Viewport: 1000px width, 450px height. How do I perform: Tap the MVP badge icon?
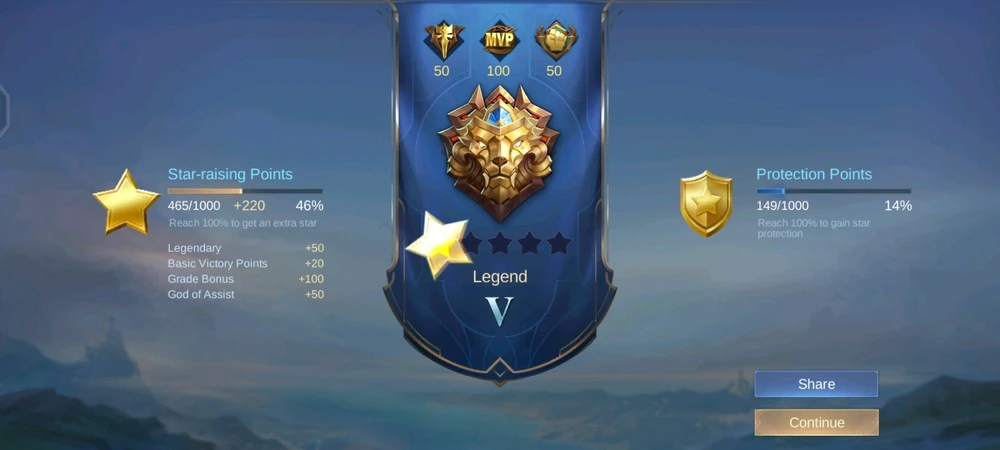pyautogui.click(x=499, y=41)
